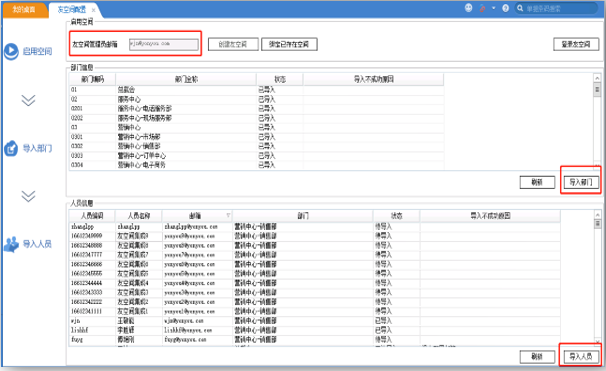Screen dimensions: 606x371
Task: Select personnel row 16602346666
Action: point(315,264)
